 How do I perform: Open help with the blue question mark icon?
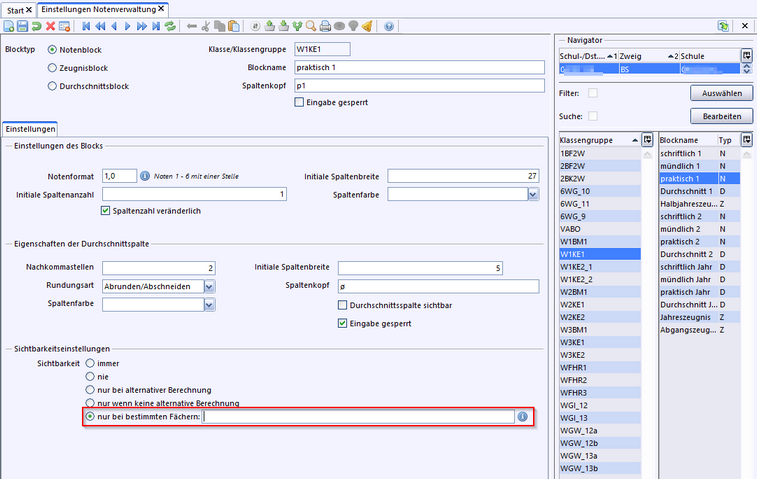[x=388, y=26]
